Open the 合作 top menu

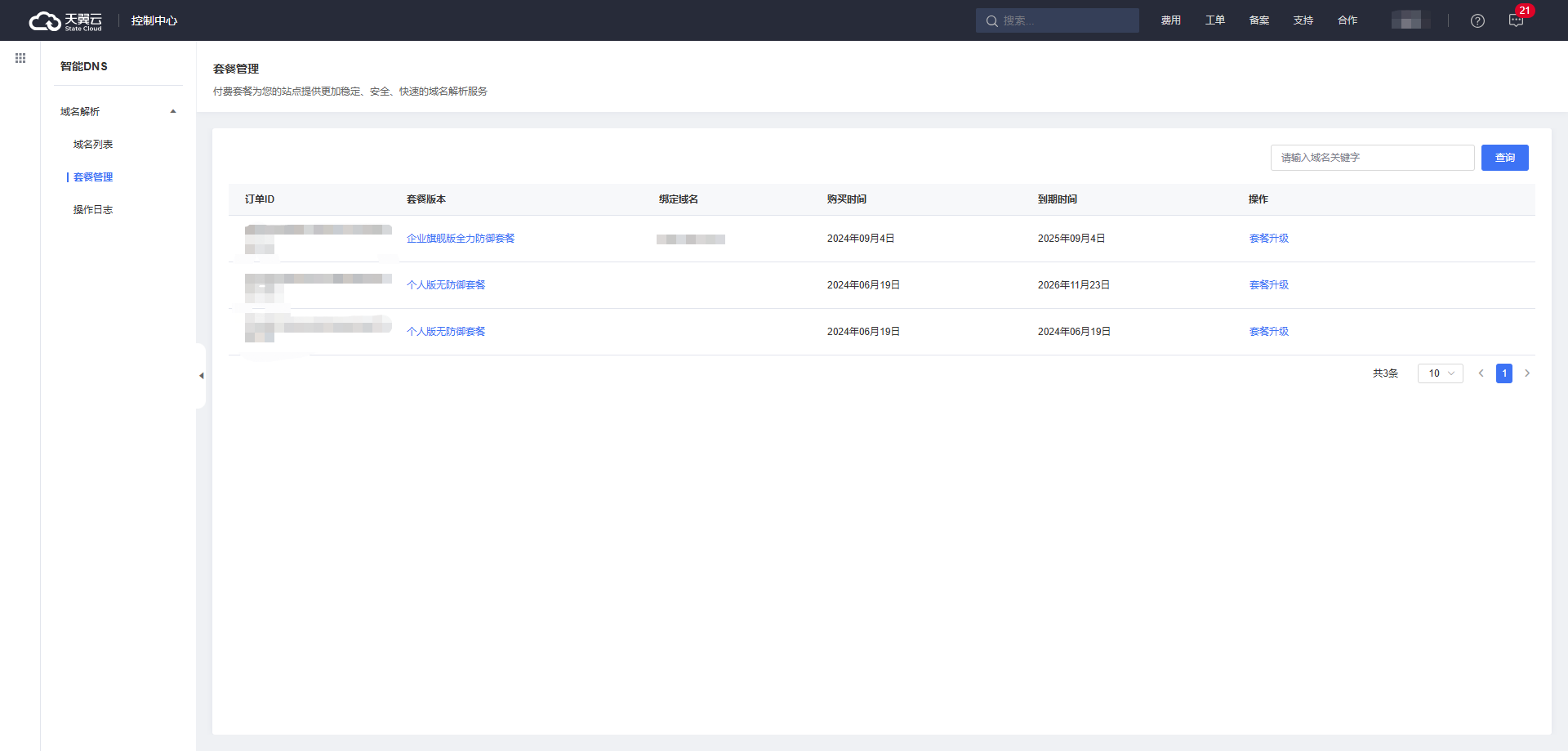coord(1347,20)
